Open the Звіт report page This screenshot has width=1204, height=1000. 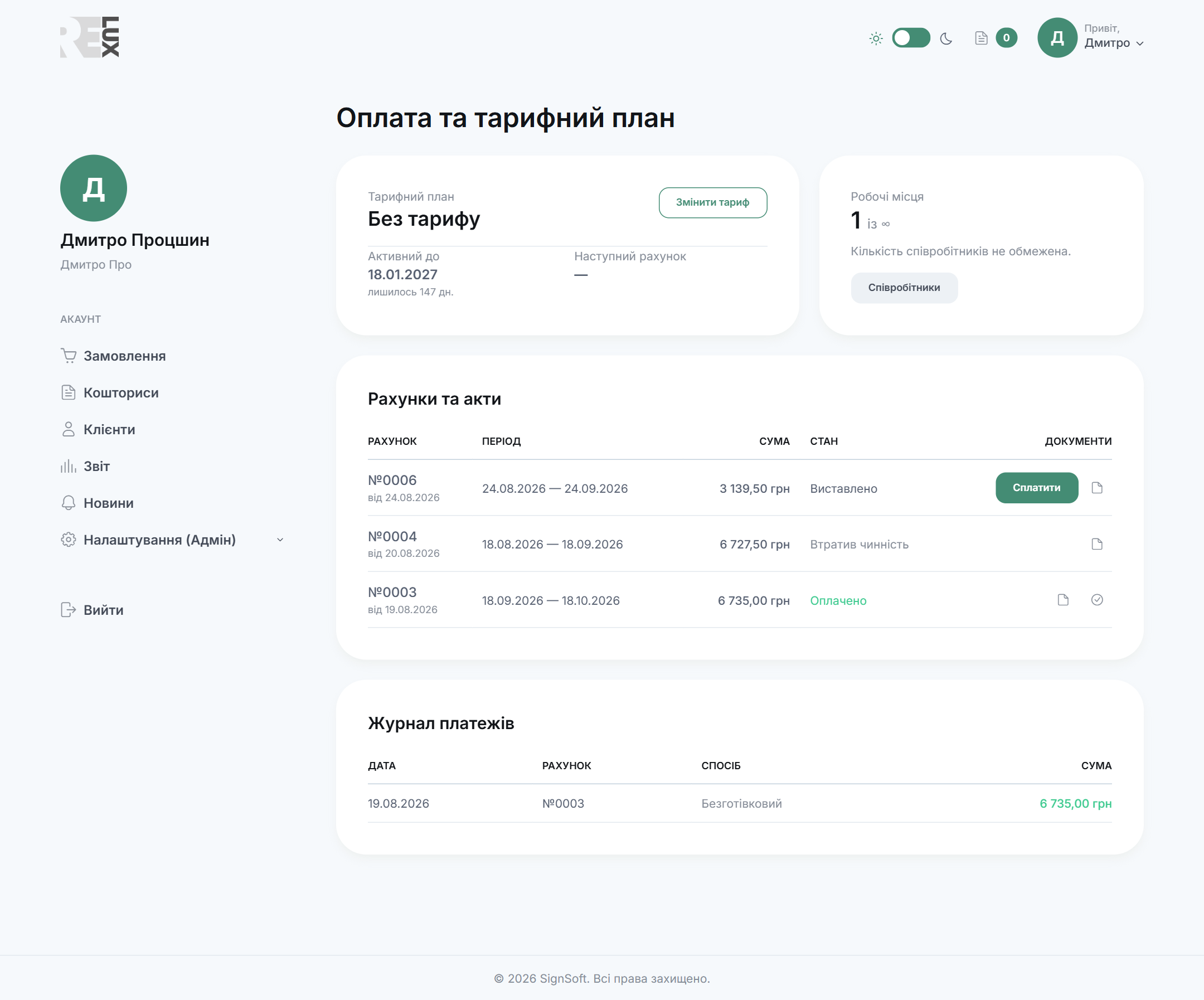[x=85, y=466]
